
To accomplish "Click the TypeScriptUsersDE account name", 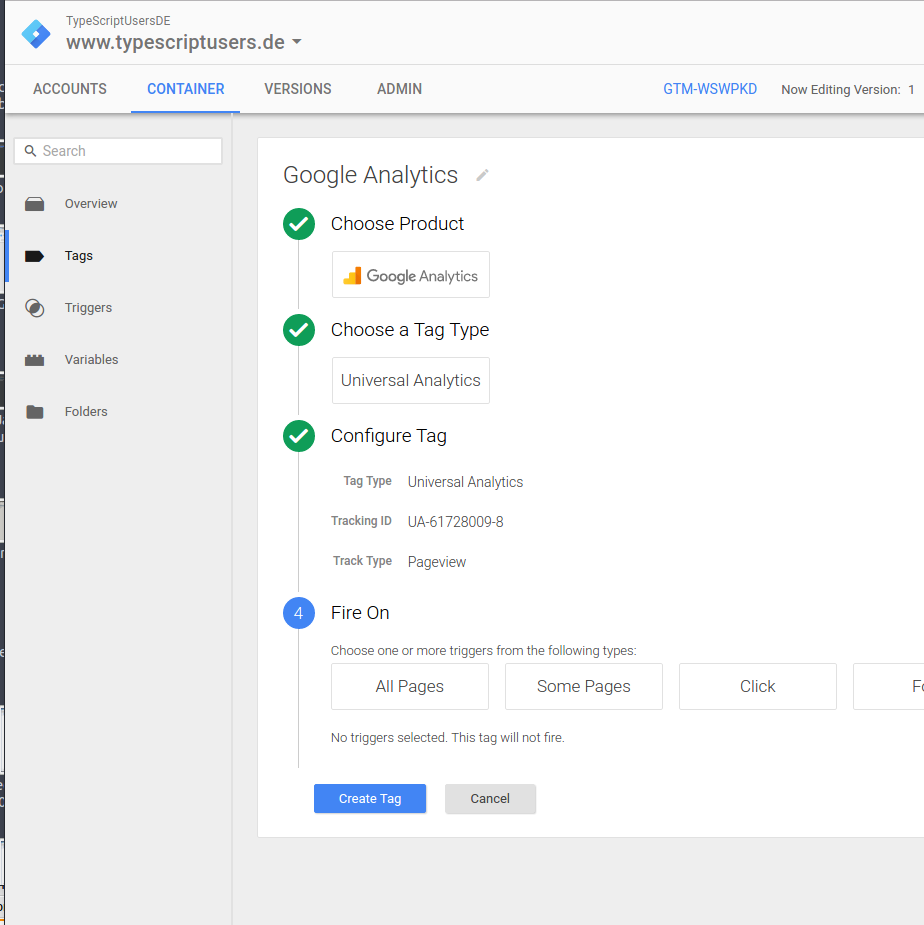I will (118, 21).
